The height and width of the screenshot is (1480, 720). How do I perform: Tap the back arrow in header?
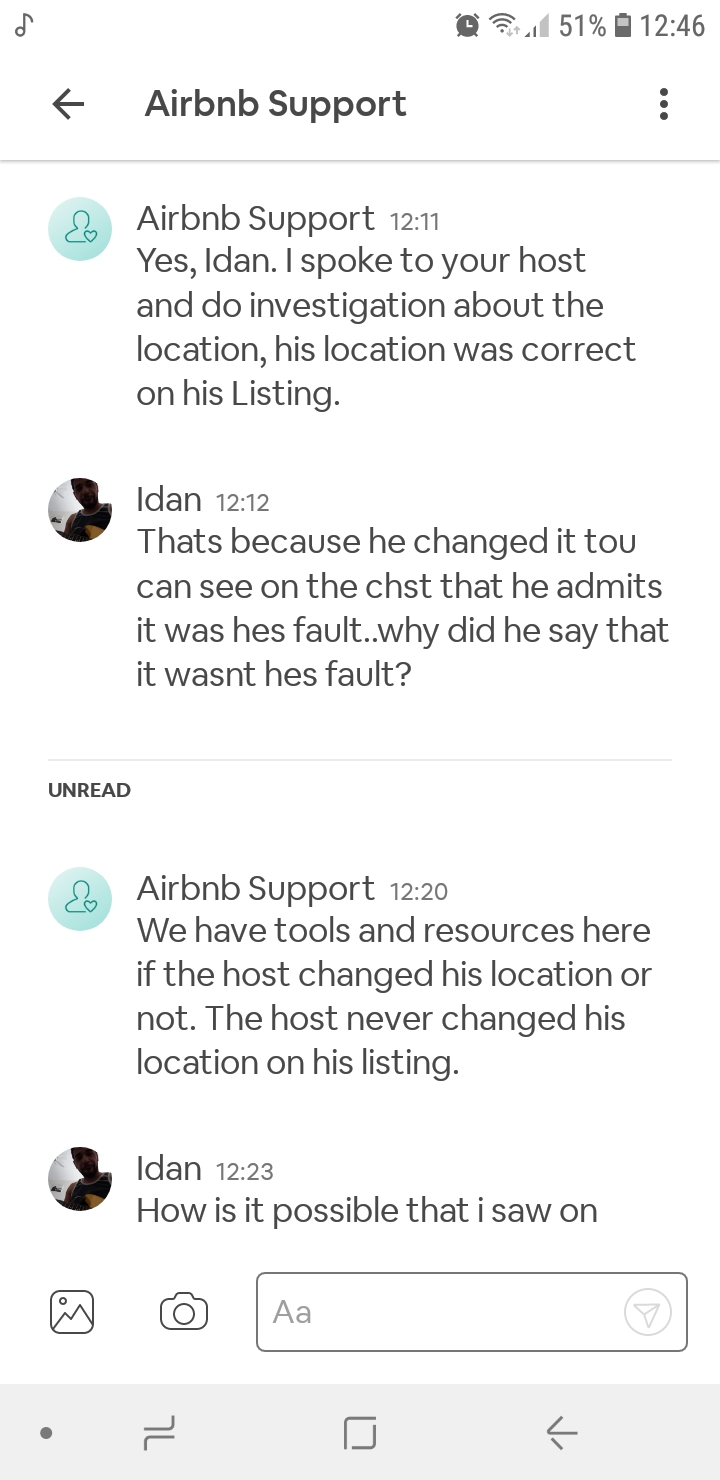[x=68, y=104]
